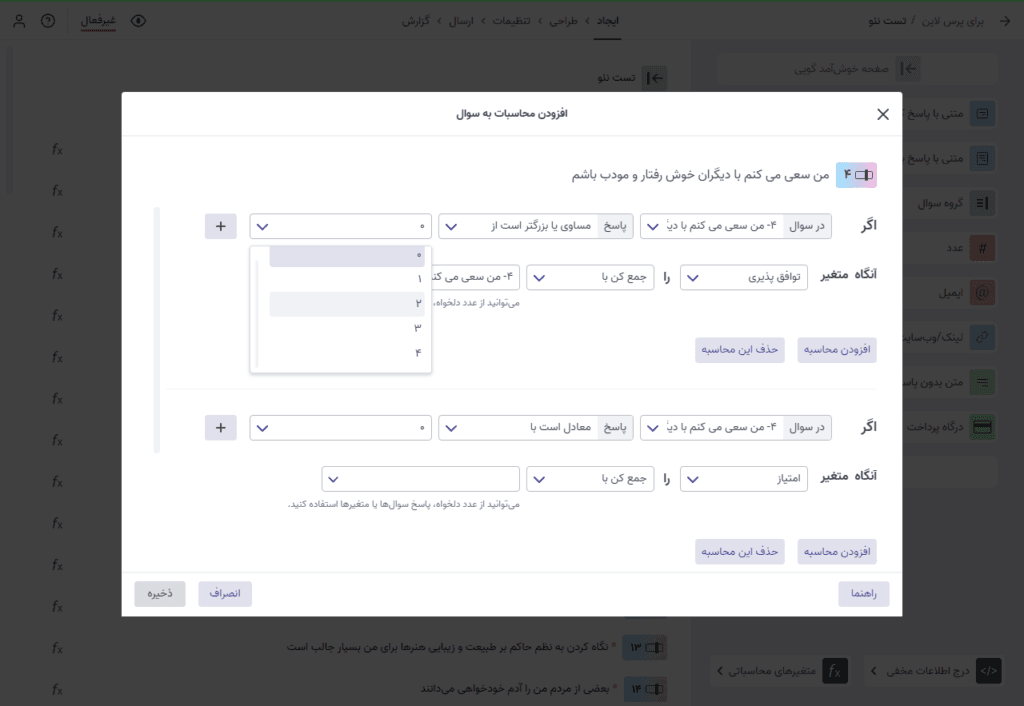Switch to the تنظیمات tab
1024x706 pixels.
511,21
